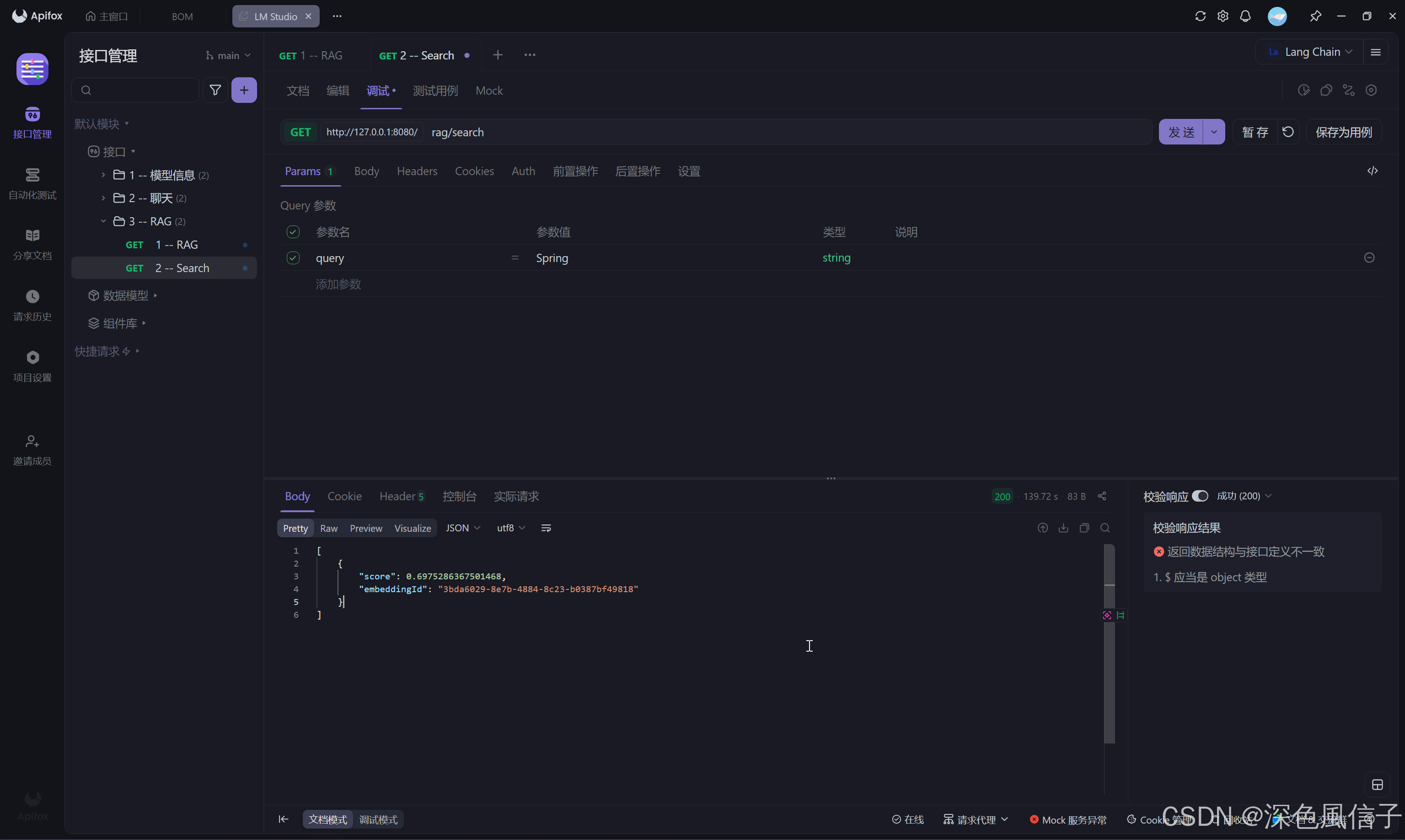
Task: Expand the 2 -- 聊天 folder
Action: 103,198
